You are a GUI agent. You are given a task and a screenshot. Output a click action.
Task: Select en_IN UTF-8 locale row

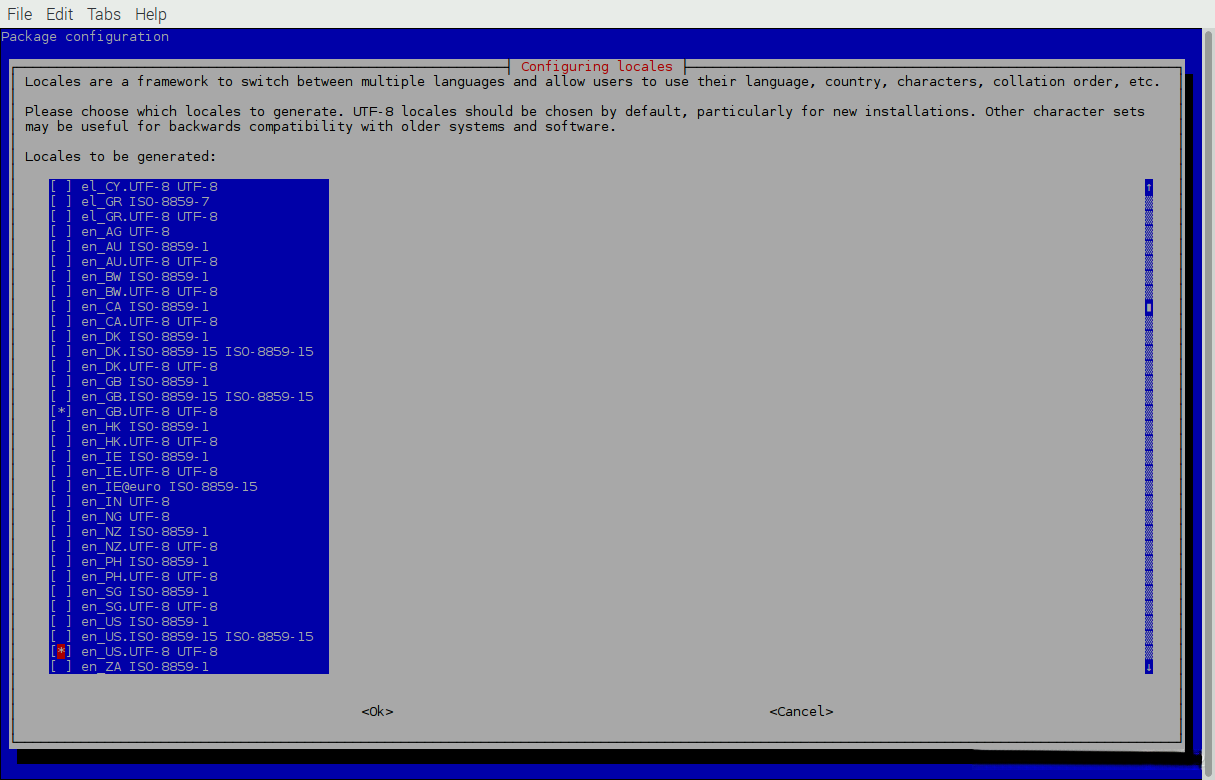click(x=189, y=502)
